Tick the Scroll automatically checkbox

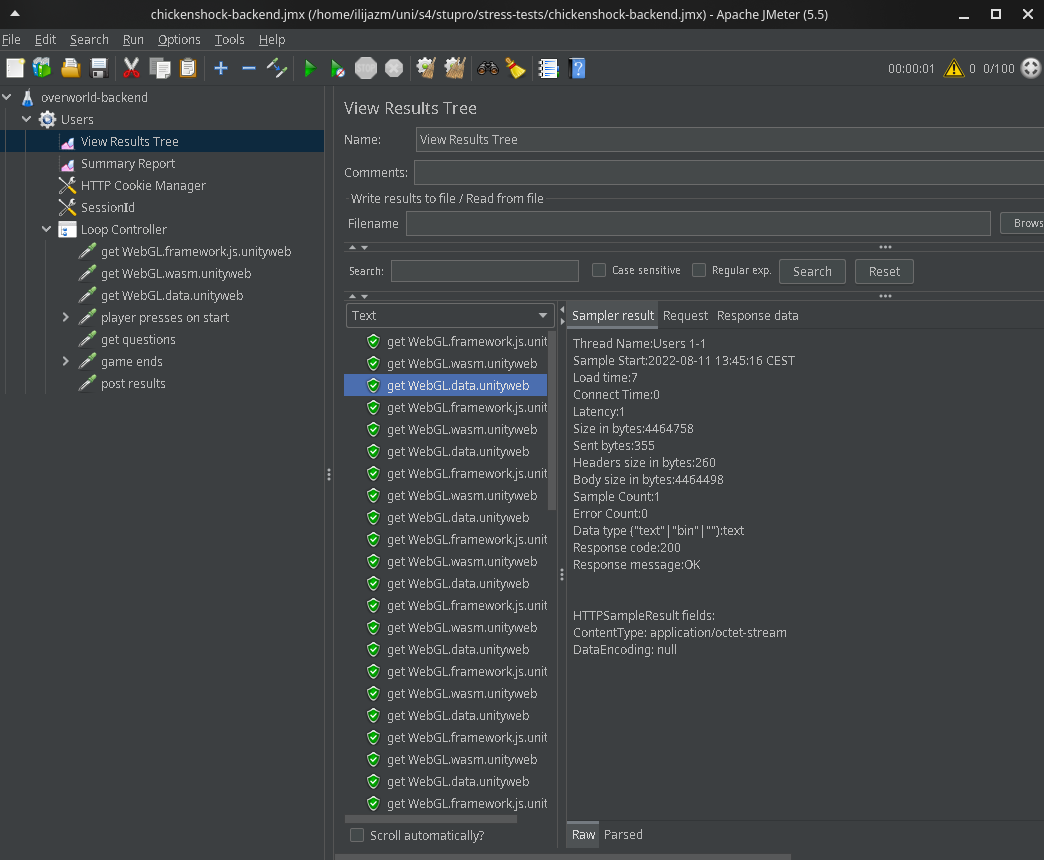pyautogui.click(x=357, y=835)
